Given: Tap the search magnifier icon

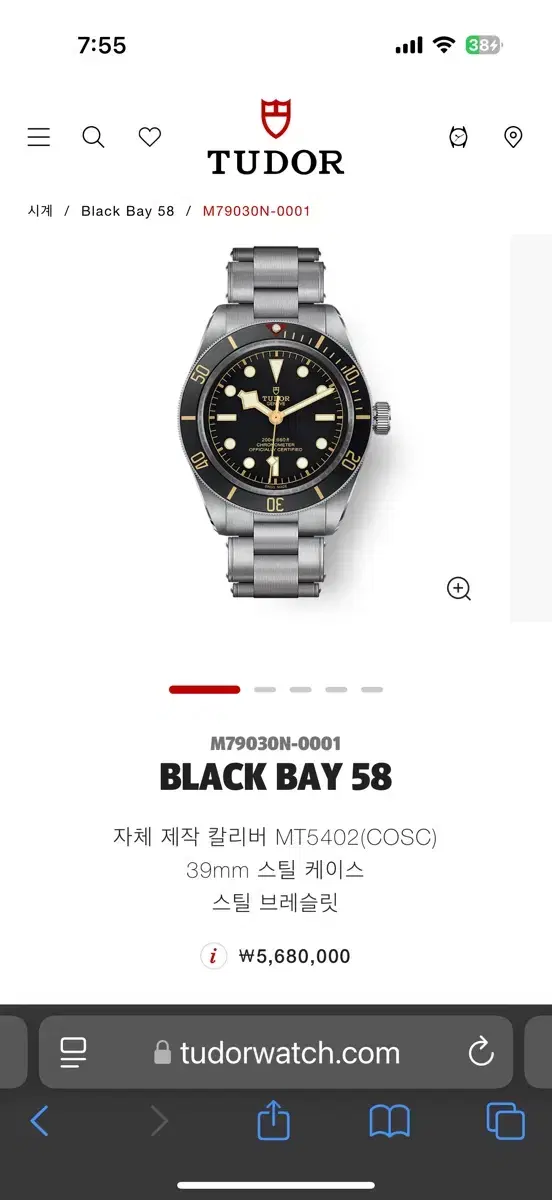Looking at the screenshot, I should click(x=93, y=137).
